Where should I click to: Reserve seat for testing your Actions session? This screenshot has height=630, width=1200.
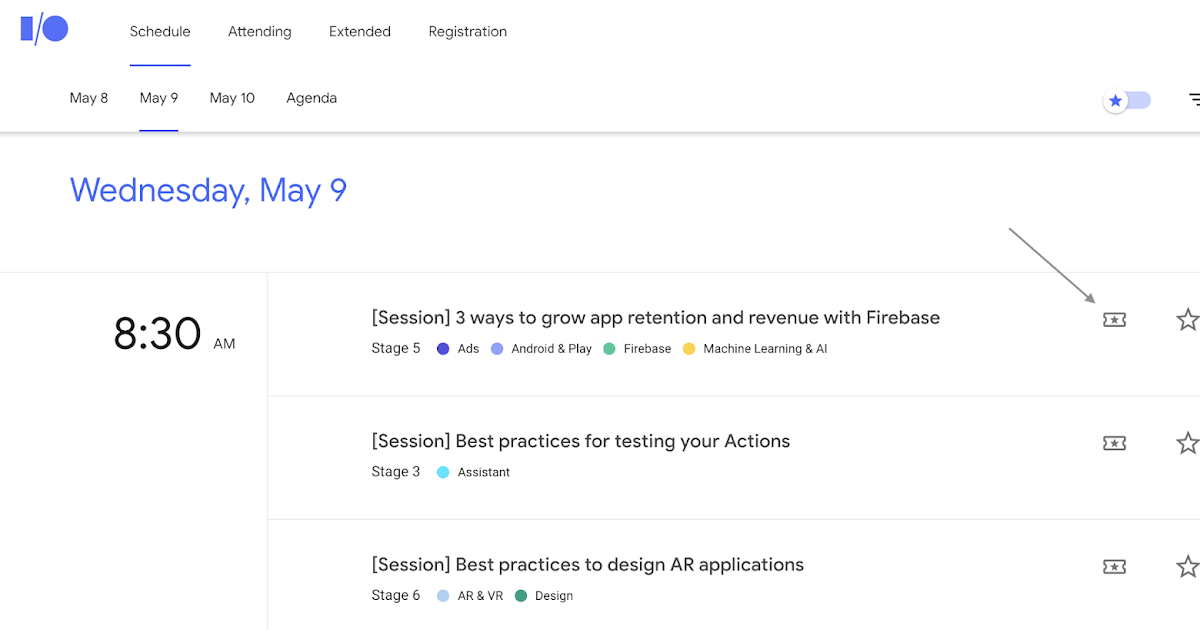point(1114,443)
